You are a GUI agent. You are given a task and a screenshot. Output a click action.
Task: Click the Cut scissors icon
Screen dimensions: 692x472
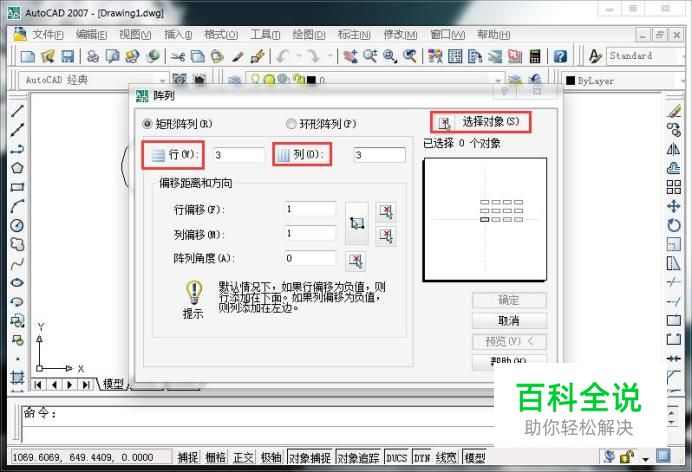(x=178, y=56)
